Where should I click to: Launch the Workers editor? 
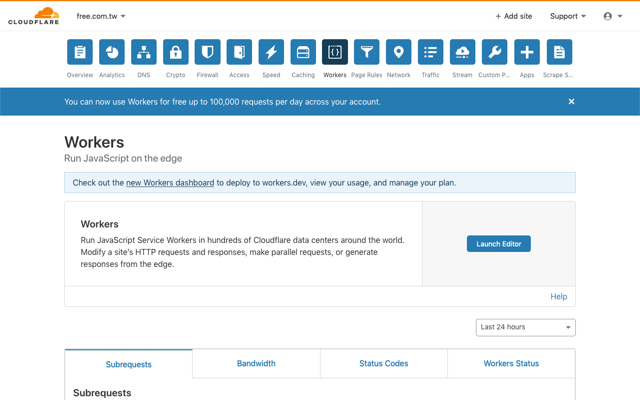[499, 244]
